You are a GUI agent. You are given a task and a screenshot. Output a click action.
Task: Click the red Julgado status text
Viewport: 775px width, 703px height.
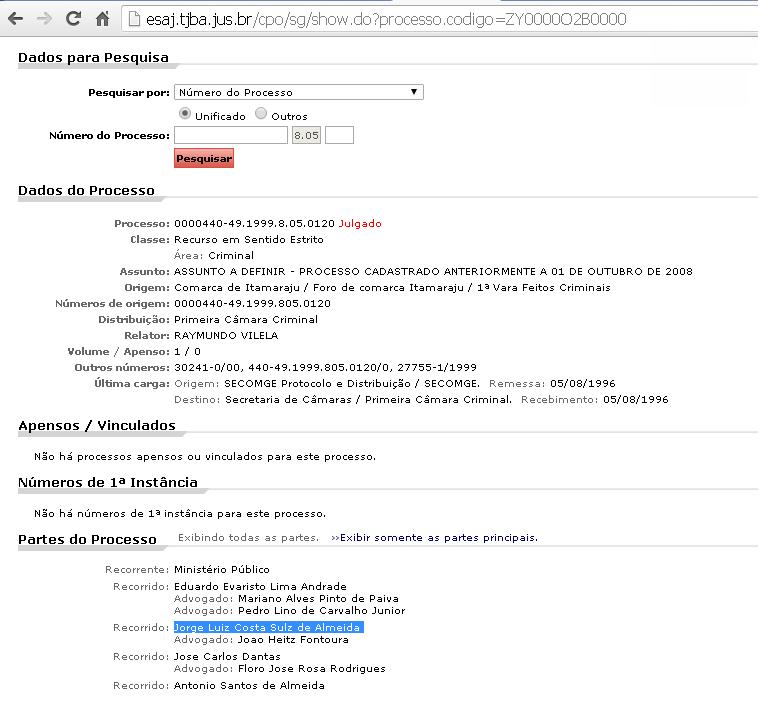tap(360, 223)
